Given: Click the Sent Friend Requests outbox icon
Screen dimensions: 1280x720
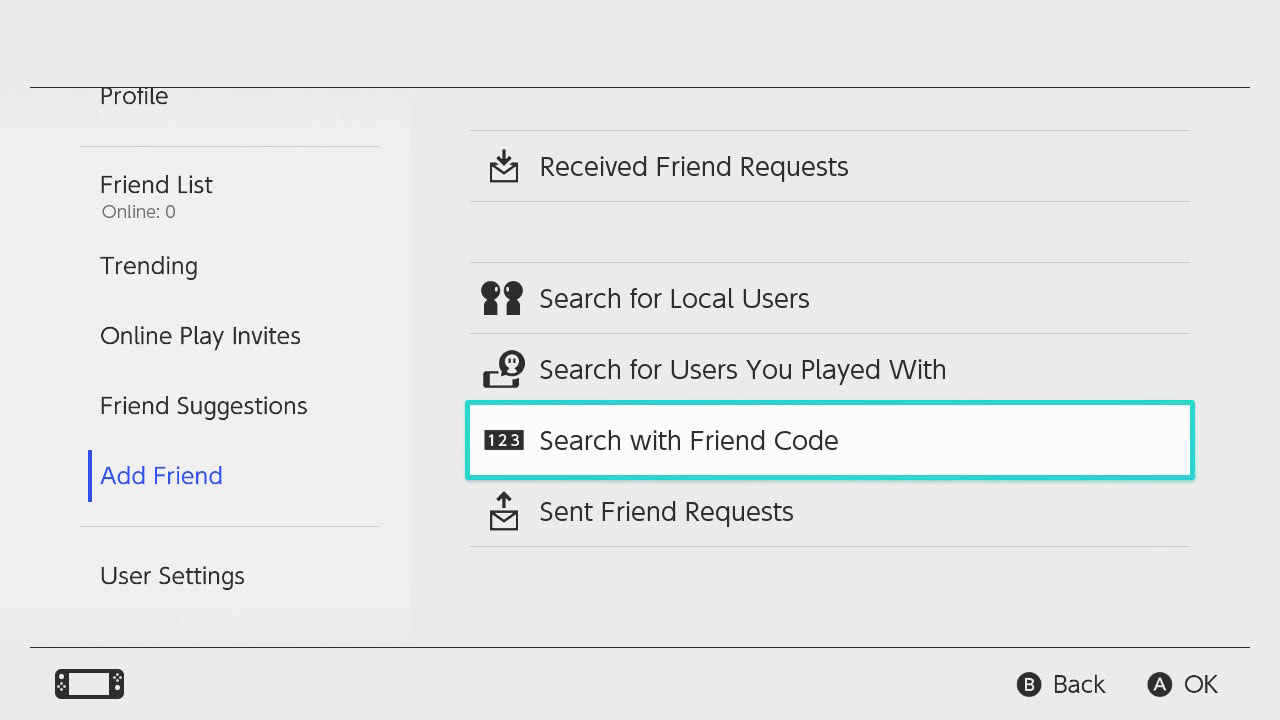Looking at the screenshot, I should [x=504, y=511].
